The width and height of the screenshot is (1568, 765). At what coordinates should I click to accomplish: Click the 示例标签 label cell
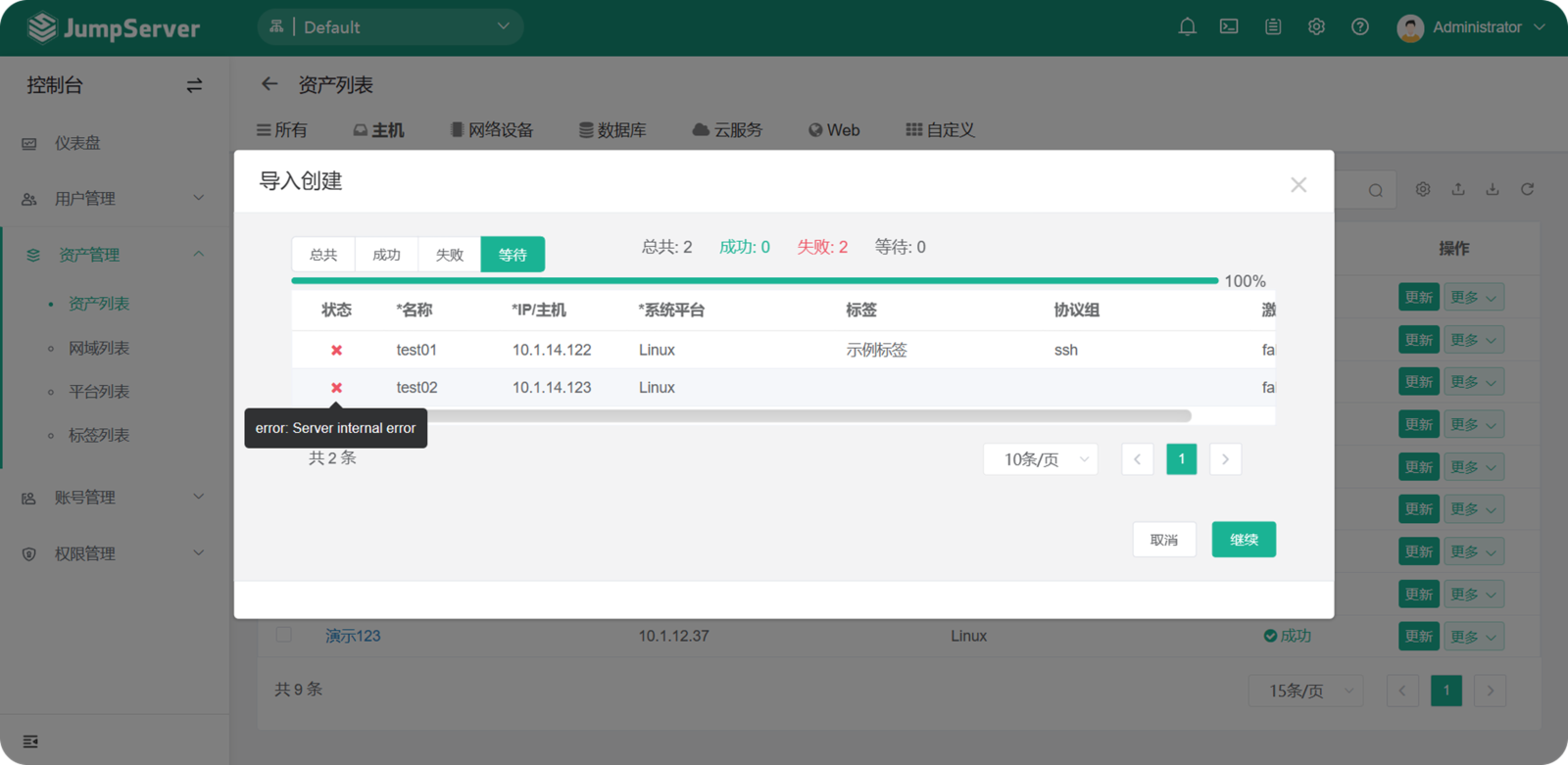[877, 350]
